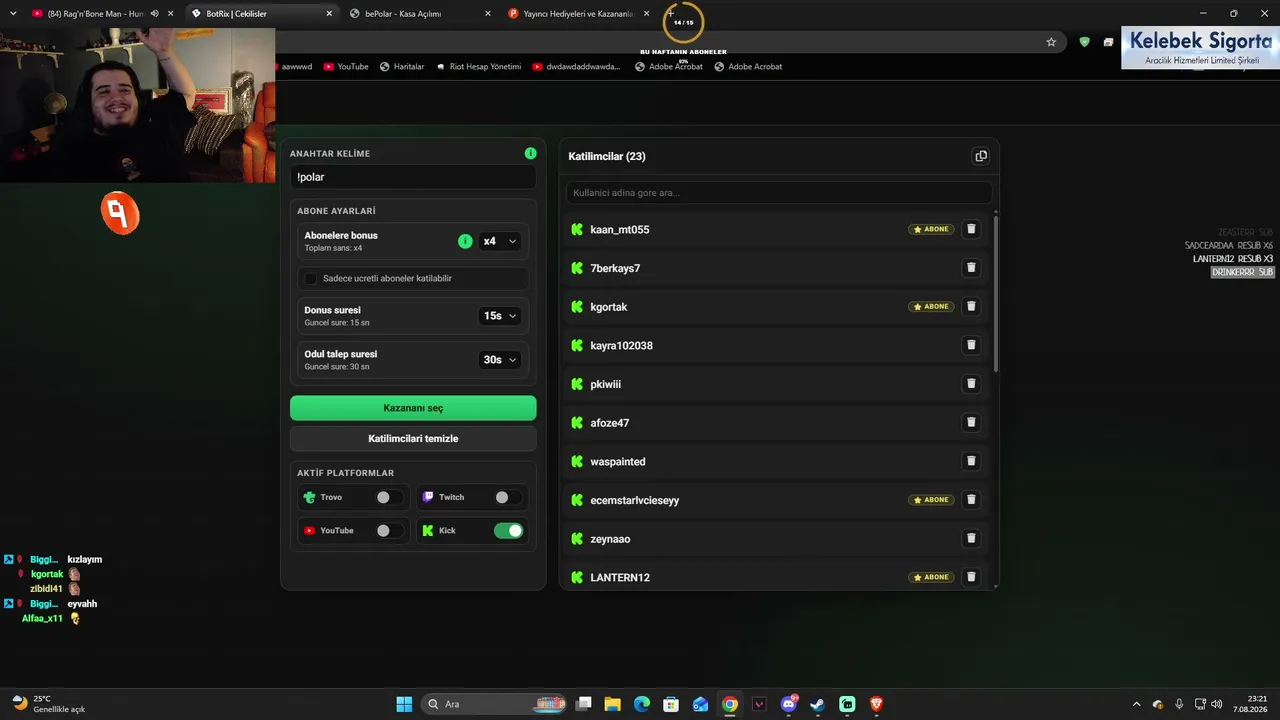Open the Haritalar bookmark
This screenshot has width=1280, height=720.
point(401,66)
